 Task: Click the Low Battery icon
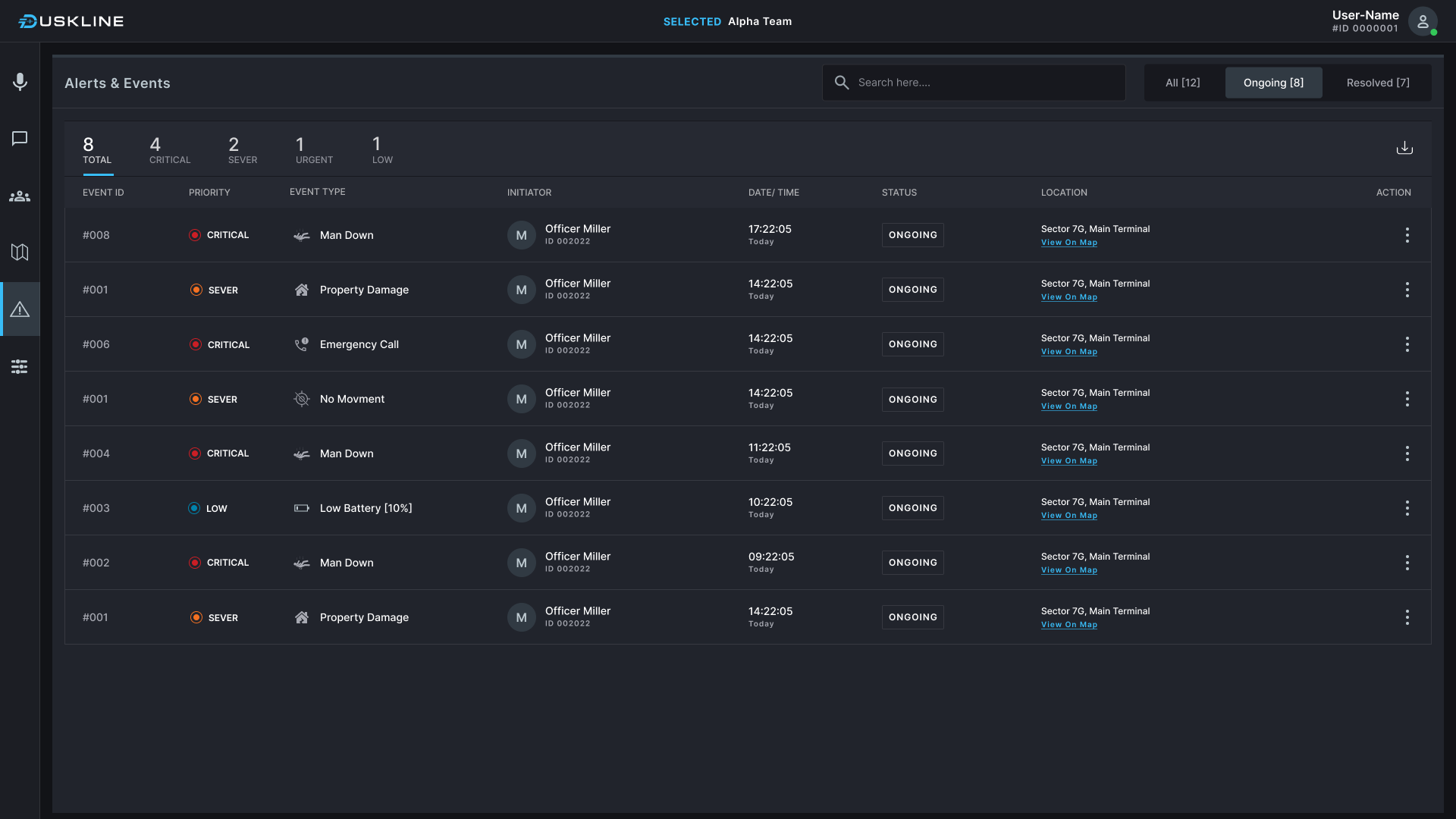click(302, 508)
